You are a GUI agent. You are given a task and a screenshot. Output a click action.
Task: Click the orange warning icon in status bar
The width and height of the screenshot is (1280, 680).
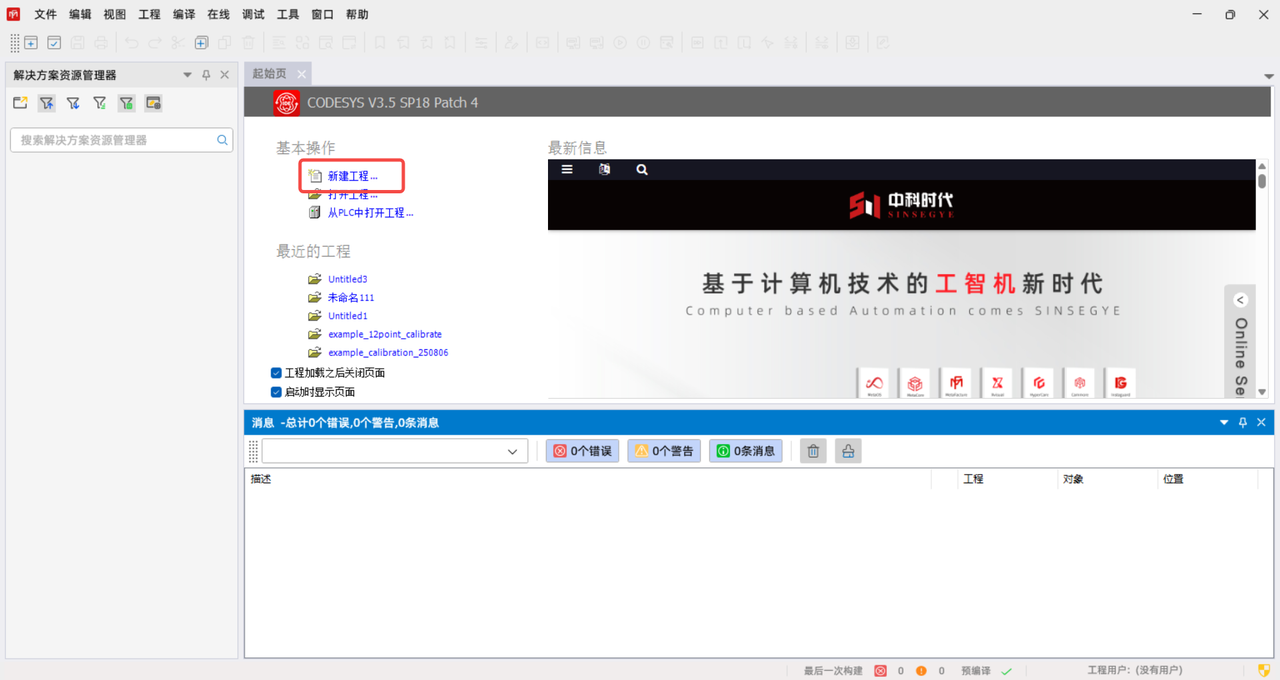[921, 671]
